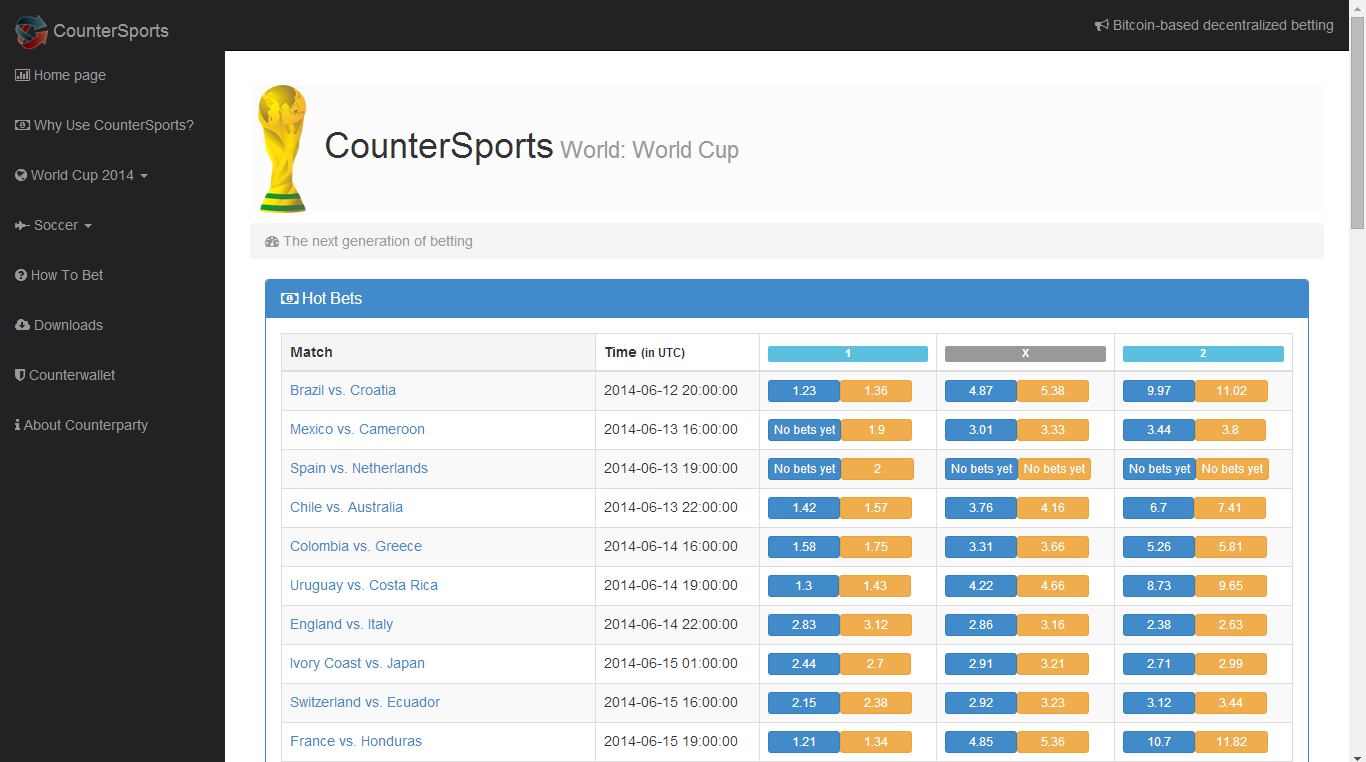Image resolution: width=1366 pixels, height=762 pixels.
Task: Click the 9.65 odds for Uruguay vs. Costa Rica
Action: coord(1231,586)
